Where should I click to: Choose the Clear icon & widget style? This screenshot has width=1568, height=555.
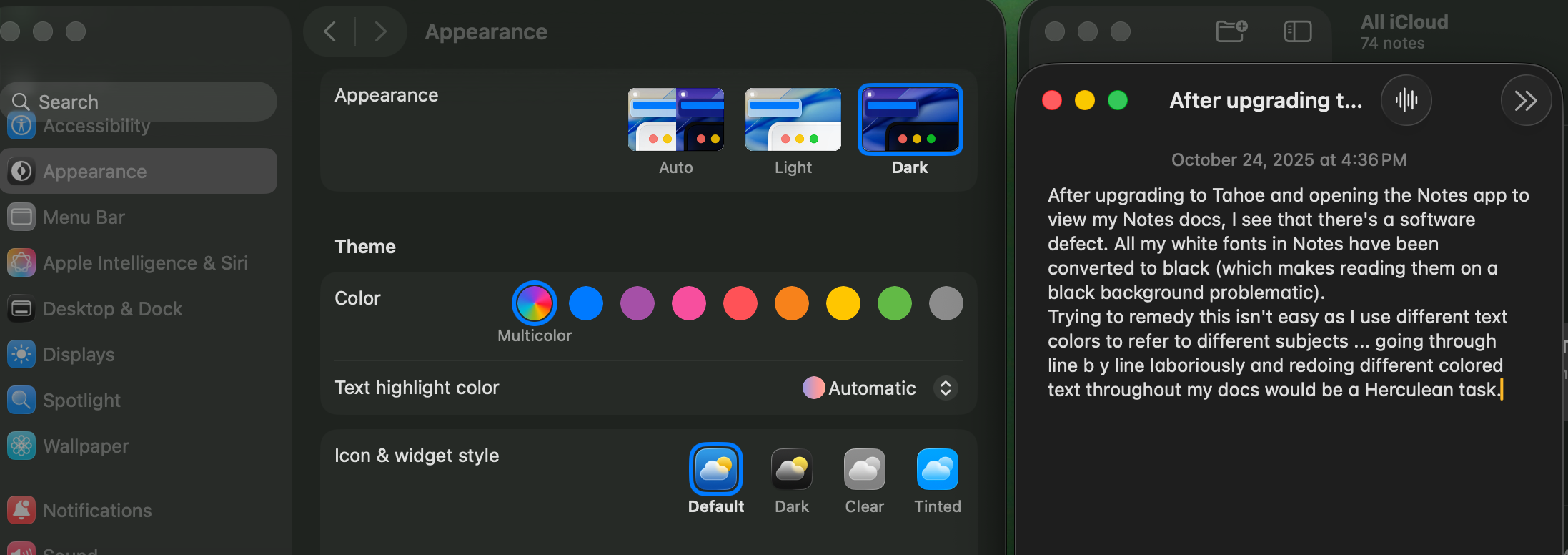click(x=865, y=469)
